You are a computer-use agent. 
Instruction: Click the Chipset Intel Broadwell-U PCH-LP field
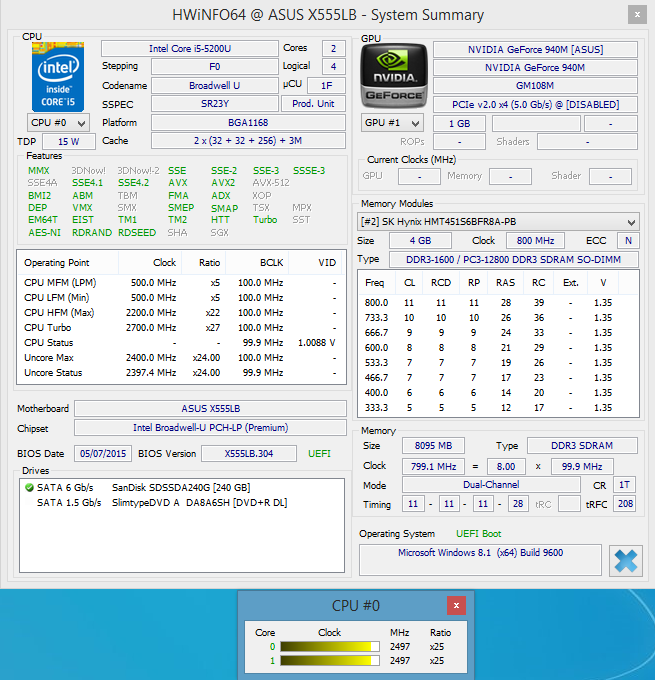point(210,428)
